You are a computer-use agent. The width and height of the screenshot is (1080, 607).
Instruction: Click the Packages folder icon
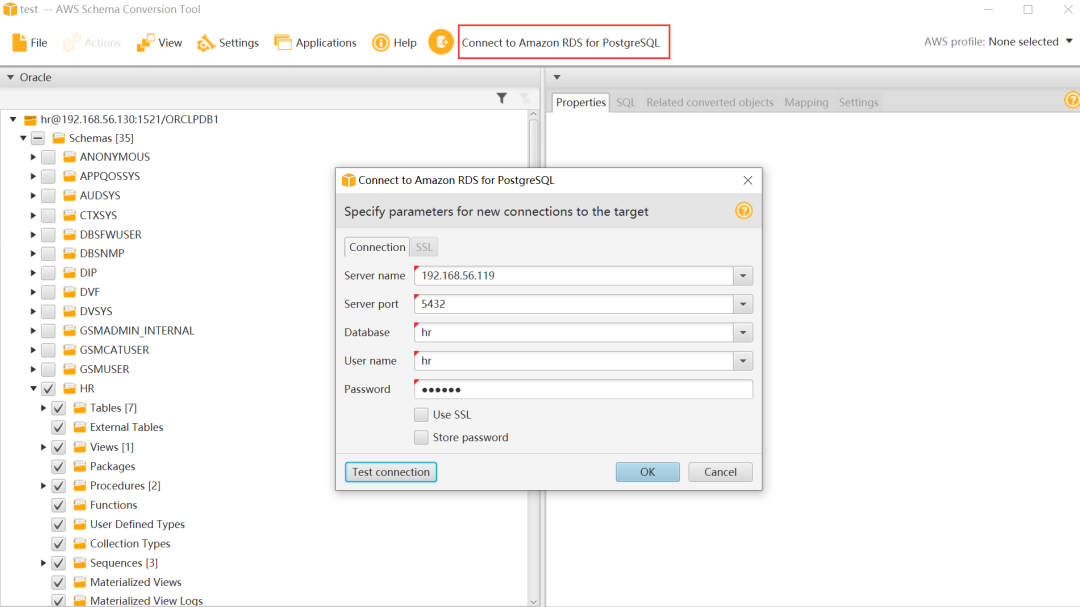click(x=80, y=466)
